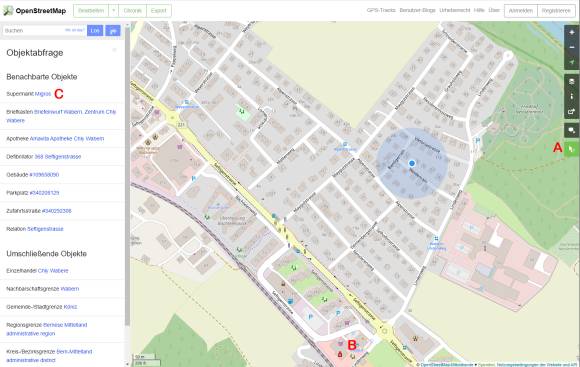Open the Export tab
Screen dimensions: 580x367
coord(159,11)
